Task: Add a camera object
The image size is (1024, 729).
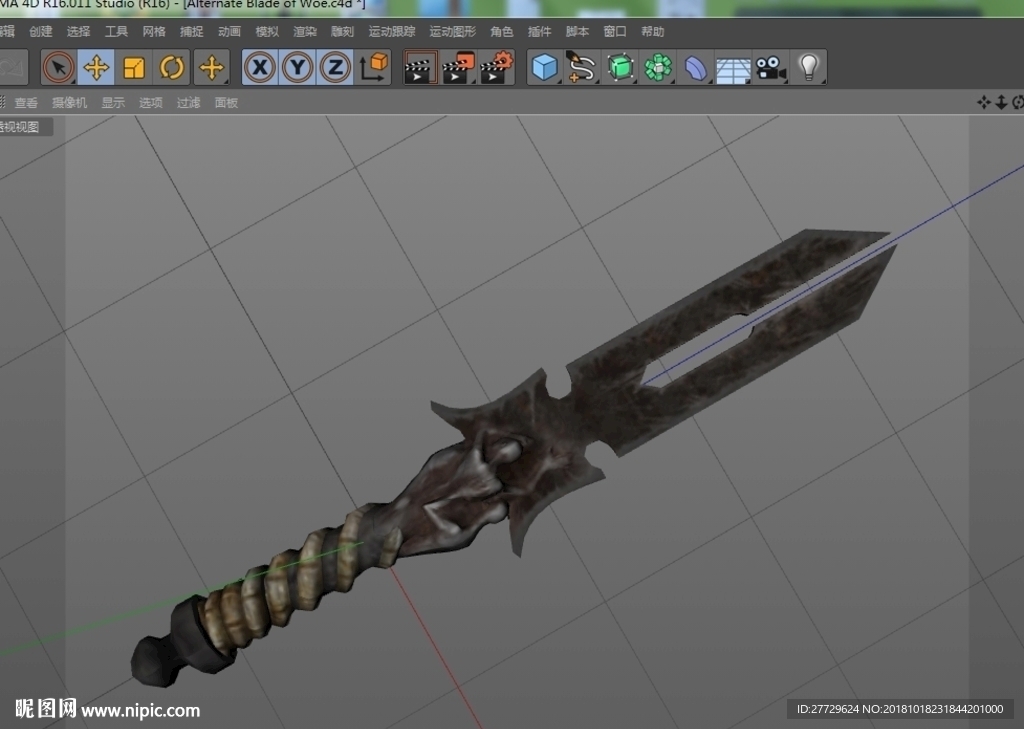Action: (x=771, y=67)
